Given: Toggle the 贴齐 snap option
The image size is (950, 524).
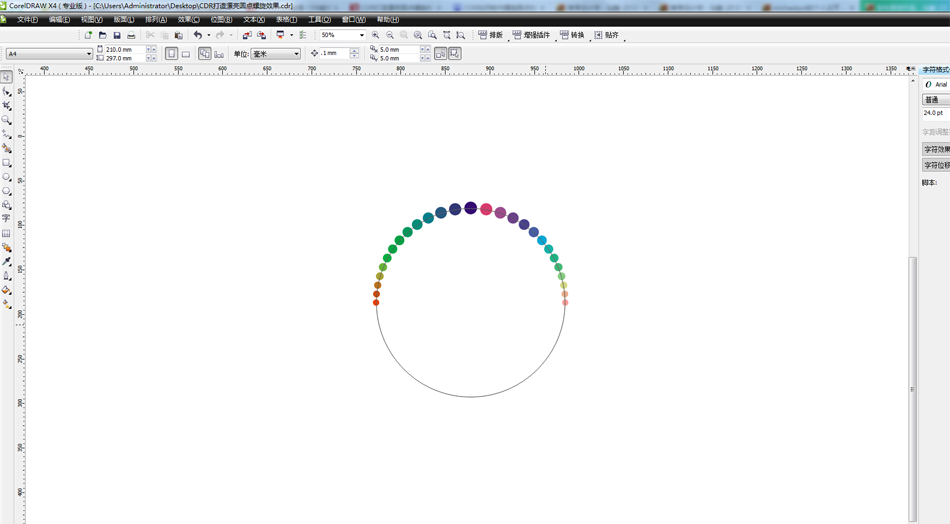Looking at the screenshot, I should (606, 35).
